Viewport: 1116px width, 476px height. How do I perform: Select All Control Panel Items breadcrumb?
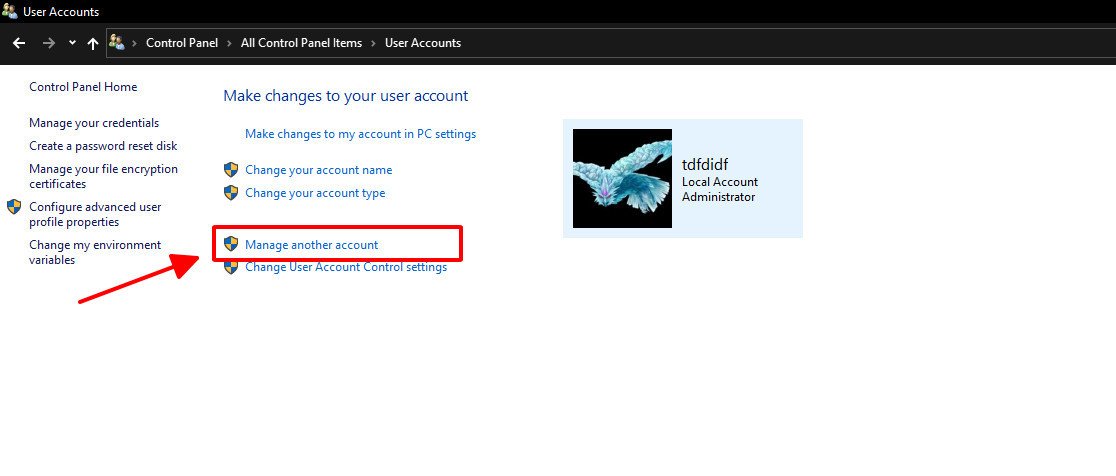(x=301, y=43)
